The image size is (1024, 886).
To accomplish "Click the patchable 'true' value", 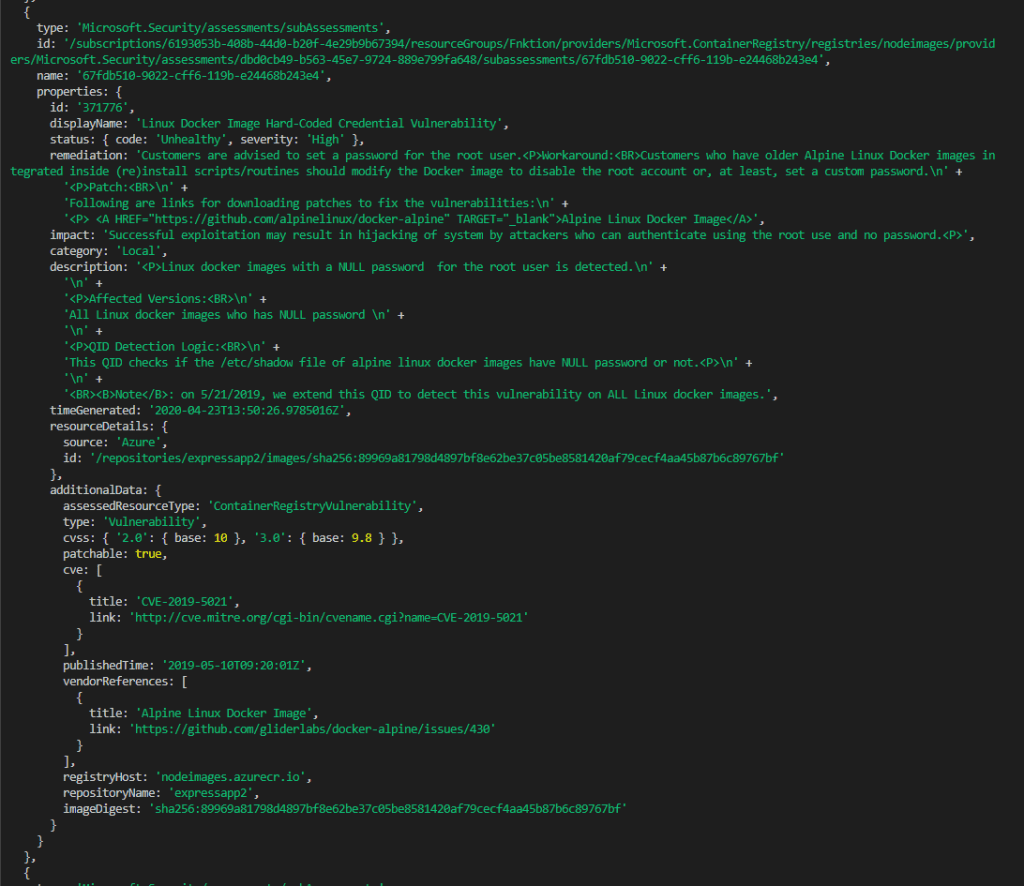I will coord(149,553).
